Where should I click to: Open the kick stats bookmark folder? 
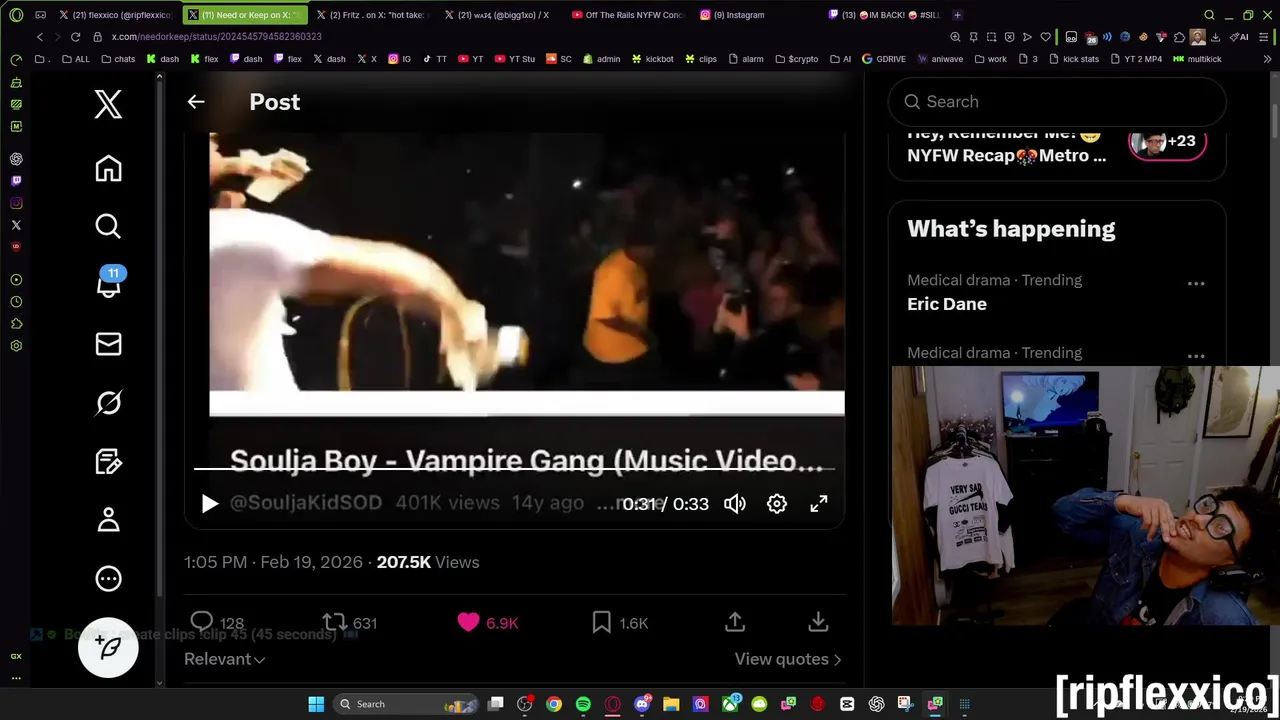tap(1073, 59)
